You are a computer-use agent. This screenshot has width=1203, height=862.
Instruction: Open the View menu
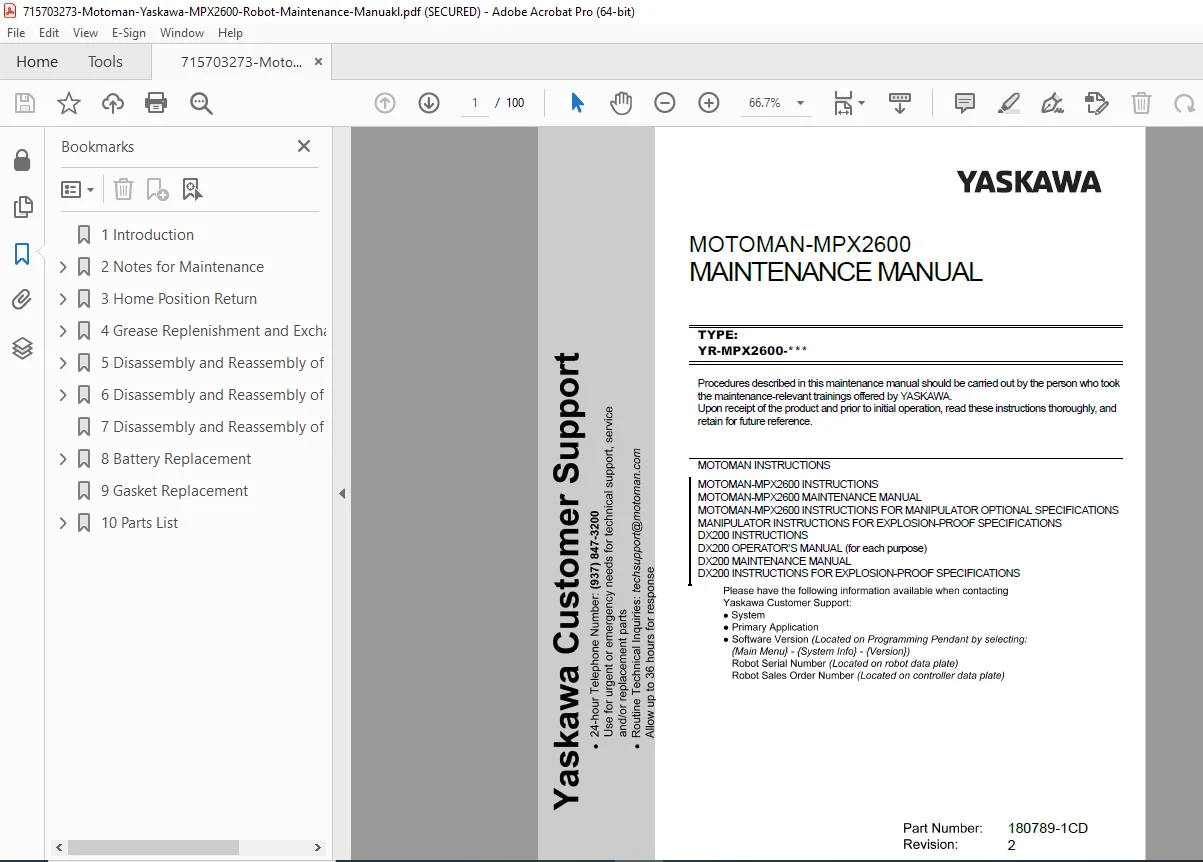(x=85, y=33)
